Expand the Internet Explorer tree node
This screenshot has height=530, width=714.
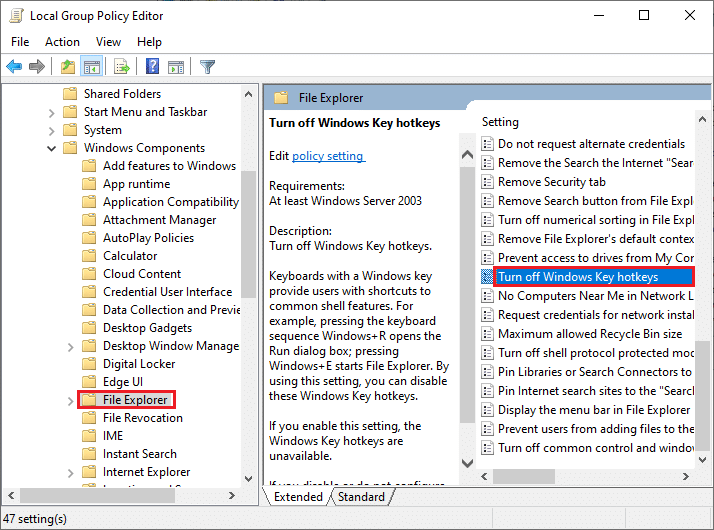[x=70, y=473]
